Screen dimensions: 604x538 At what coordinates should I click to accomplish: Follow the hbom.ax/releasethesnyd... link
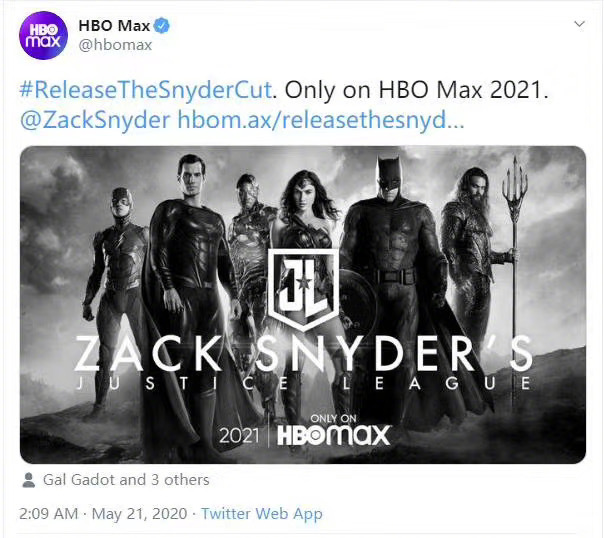pyautogui.click(x=320, y=120)
